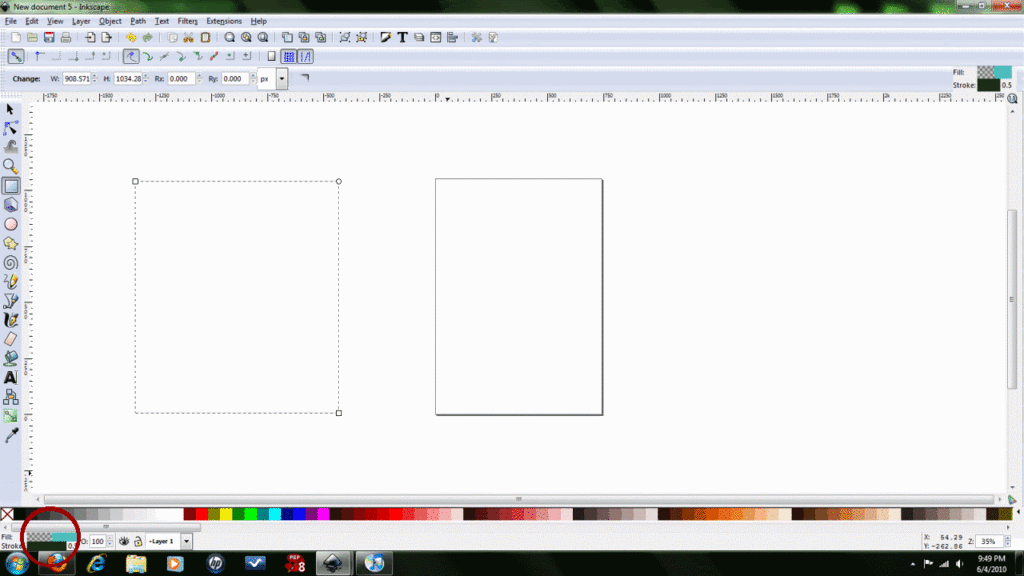Click the make corners sharp button
The width and height of the screenshot is (1024, 576).
click(305, 78)
